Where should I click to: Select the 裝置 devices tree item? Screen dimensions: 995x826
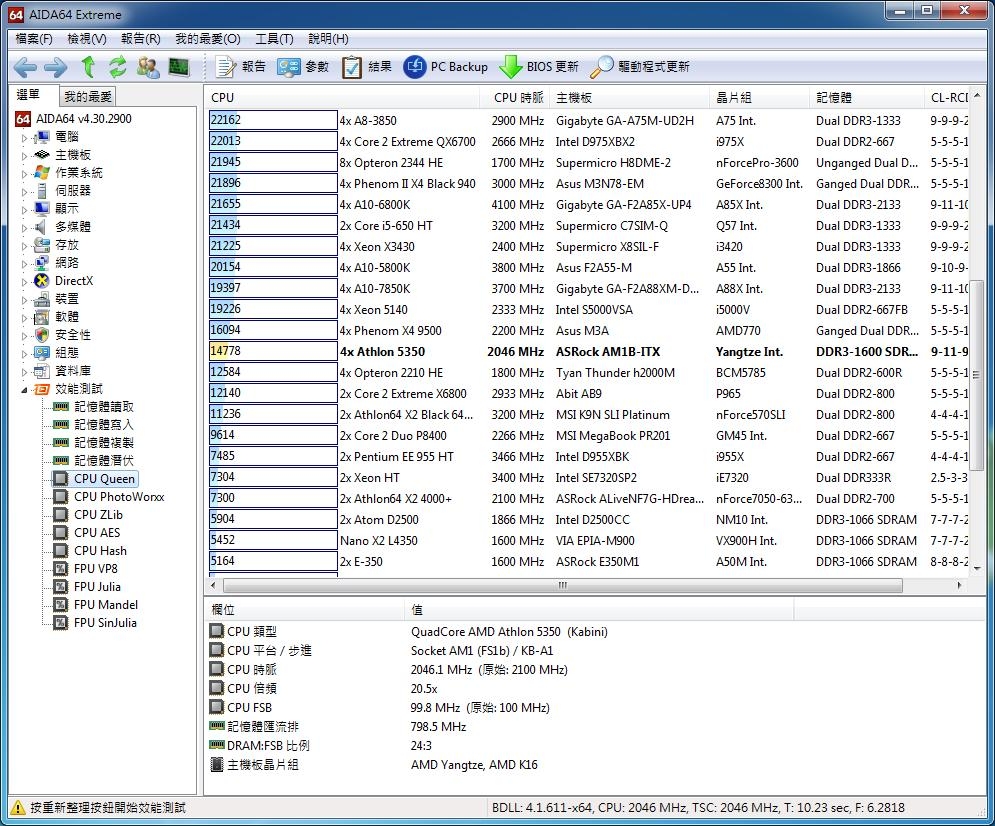point(56,299)
